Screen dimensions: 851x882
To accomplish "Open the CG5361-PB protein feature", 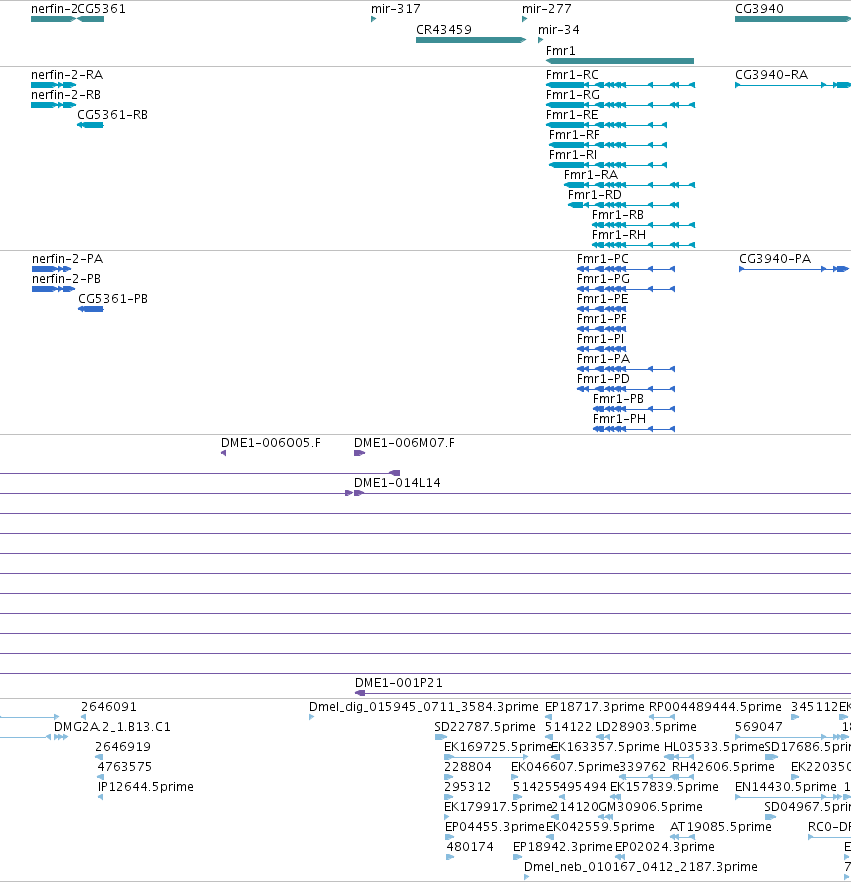I will (x=91, y=309).
